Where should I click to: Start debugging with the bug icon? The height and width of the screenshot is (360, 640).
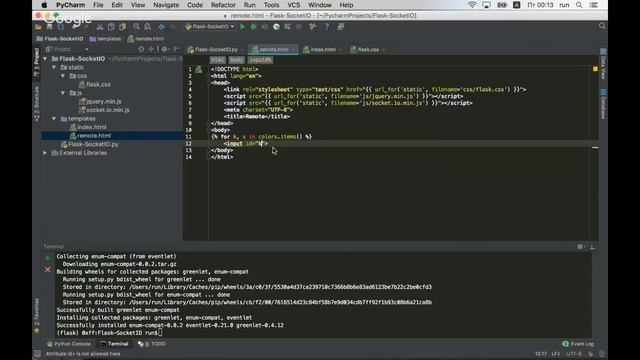point(253,27)
